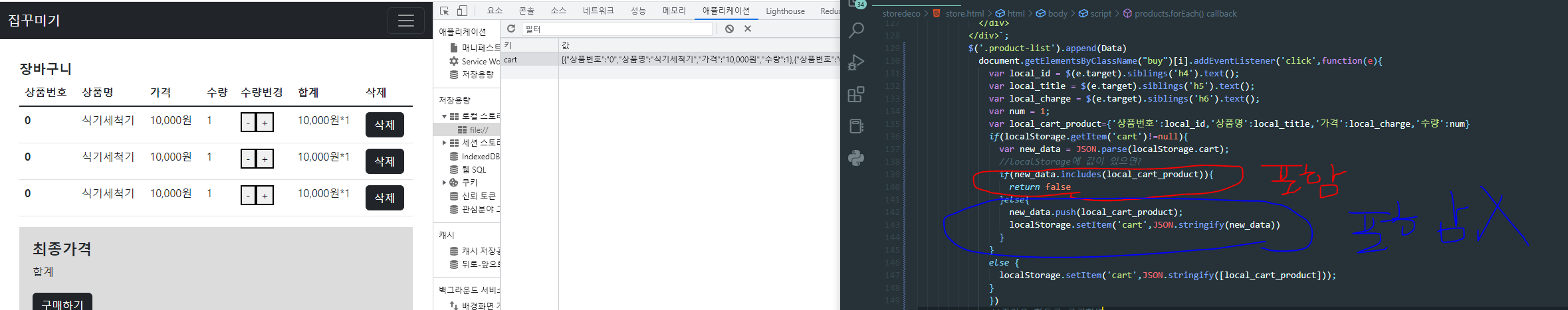Open the Extensions view in VS Code
This screenshot has width=1568, height=310.
[856, 94]
